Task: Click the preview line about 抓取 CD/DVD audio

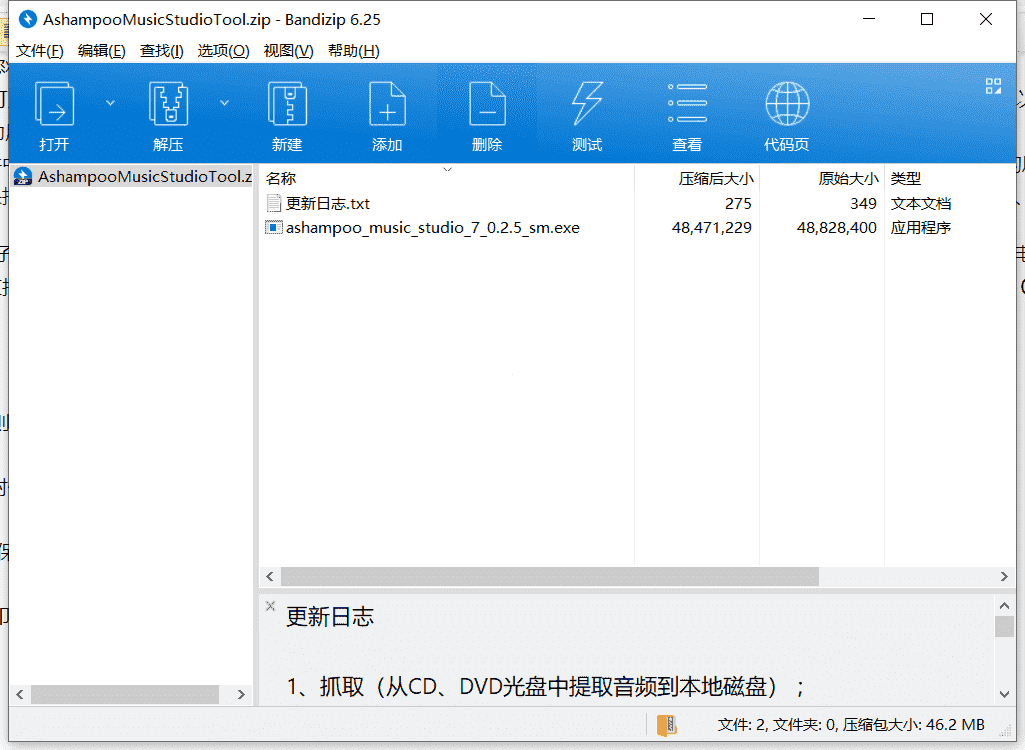Action: coord(546,687)
